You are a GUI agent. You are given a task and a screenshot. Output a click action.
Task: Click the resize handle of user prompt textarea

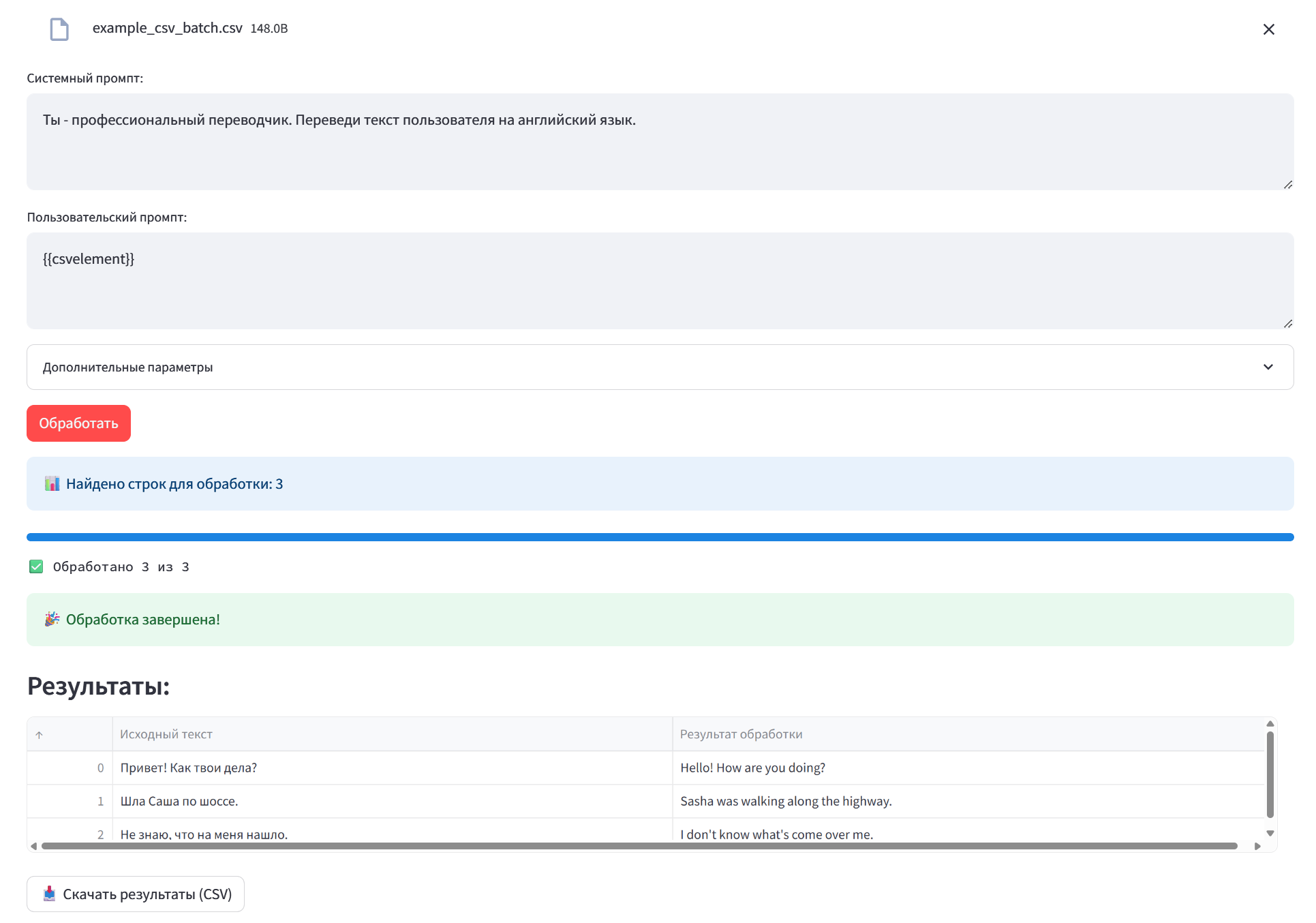coord(1287,324)
